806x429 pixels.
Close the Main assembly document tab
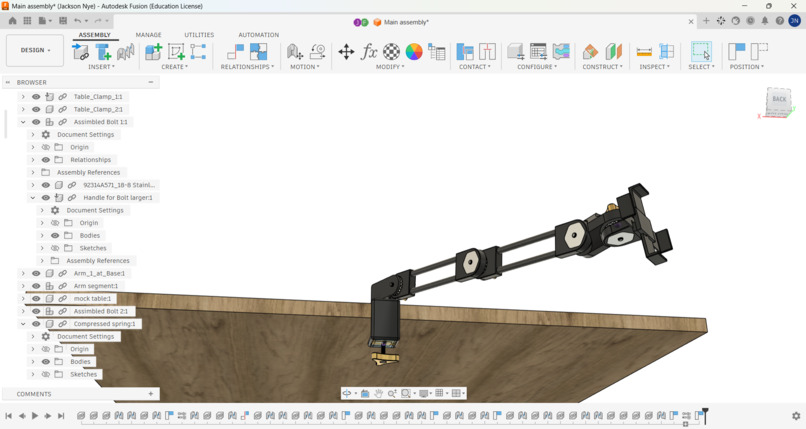(x=691, y=22)
